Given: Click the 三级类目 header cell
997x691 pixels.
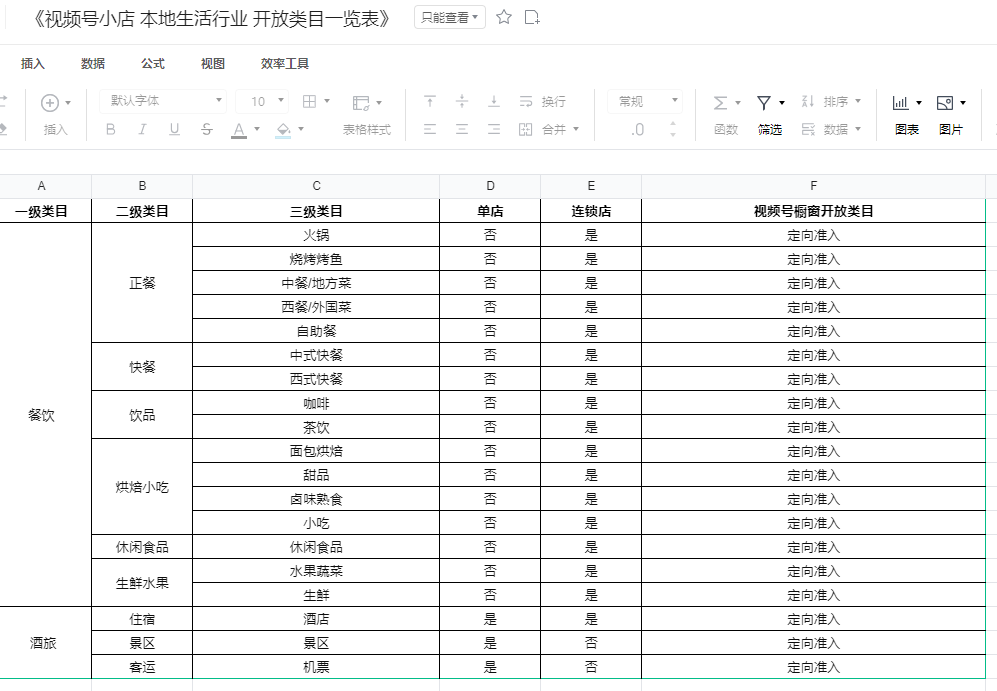Looking at the screenshot, I should pyautogui.click(x=316, y=211).
